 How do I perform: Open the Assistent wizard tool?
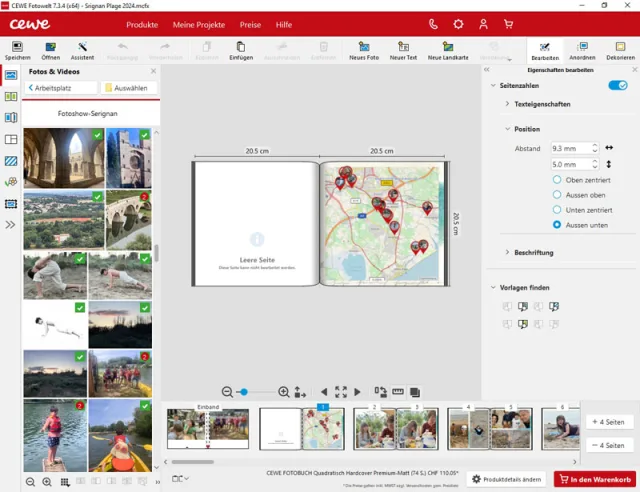pos(82,47)
